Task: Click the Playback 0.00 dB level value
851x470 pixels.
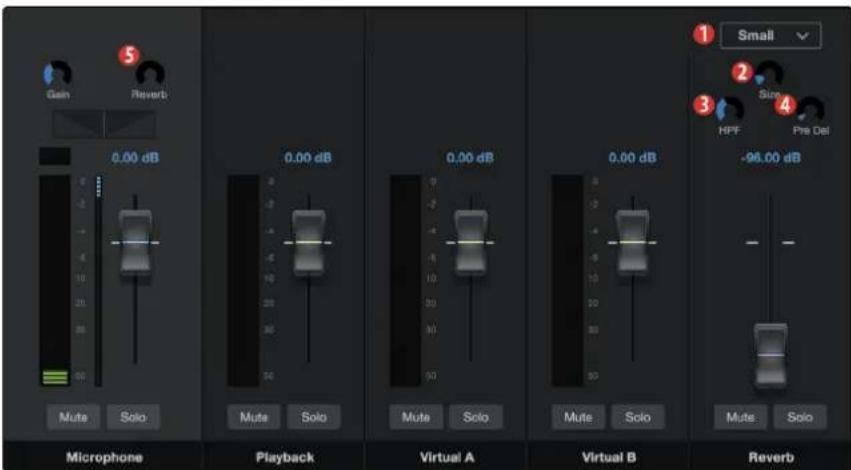Action: coord(308,158)
